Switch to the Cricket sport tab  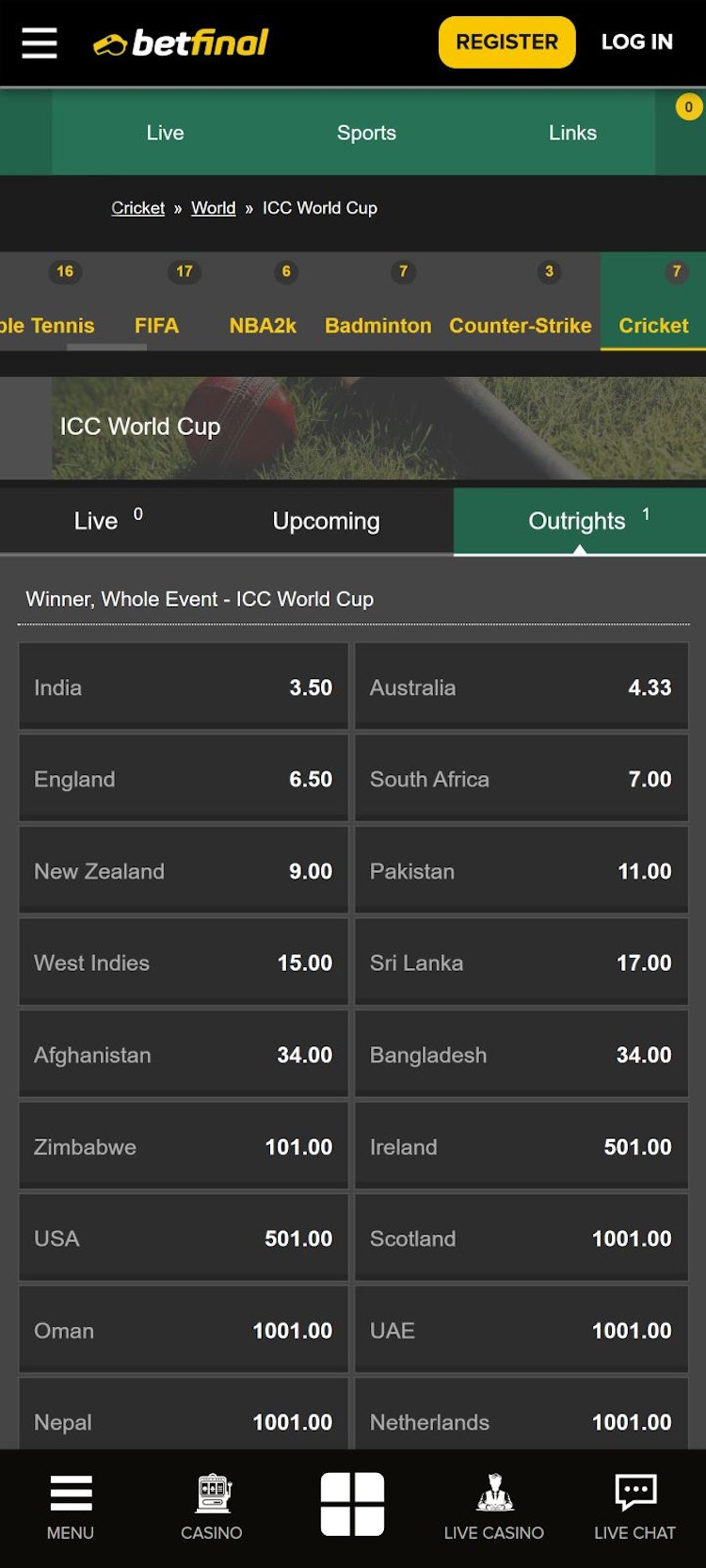(652, 326)
